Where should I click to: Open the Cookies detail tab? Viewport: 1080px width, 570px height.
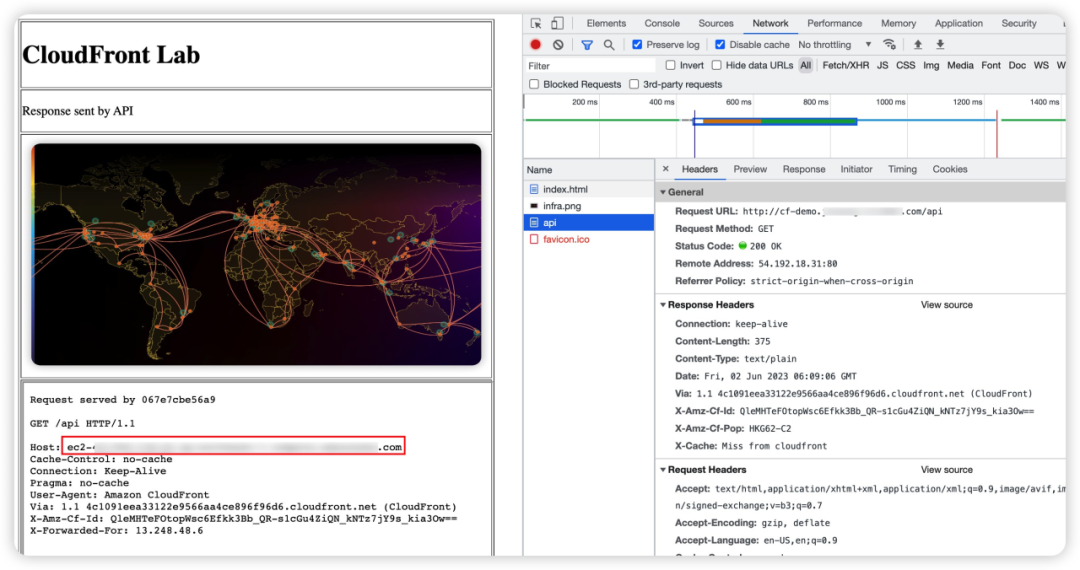point(950,169)
